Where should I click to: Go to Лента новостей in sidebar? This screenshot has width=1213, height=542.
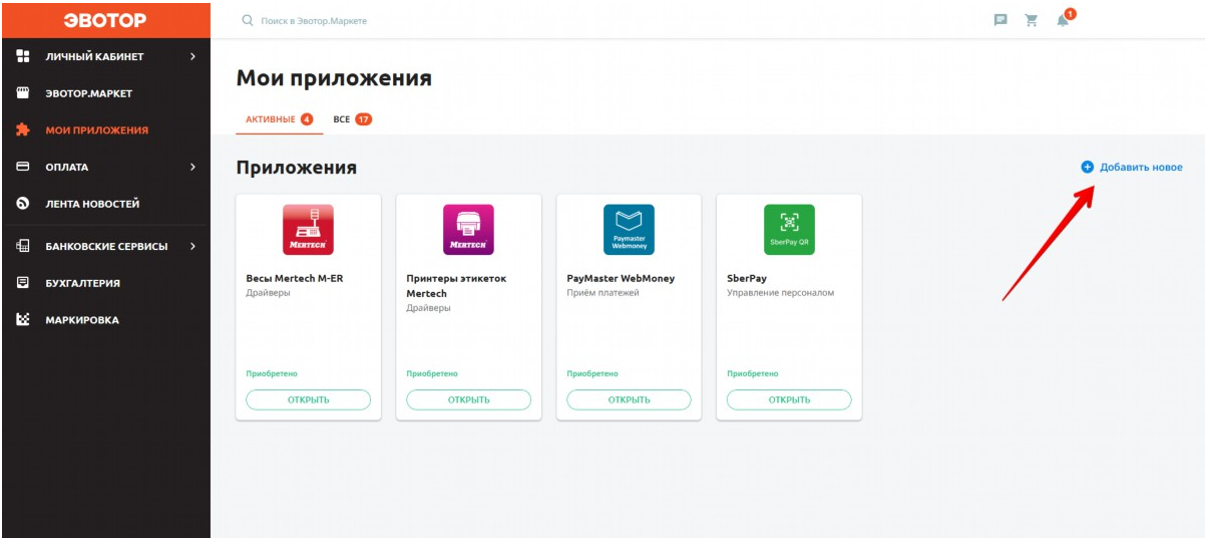(92, 204)
